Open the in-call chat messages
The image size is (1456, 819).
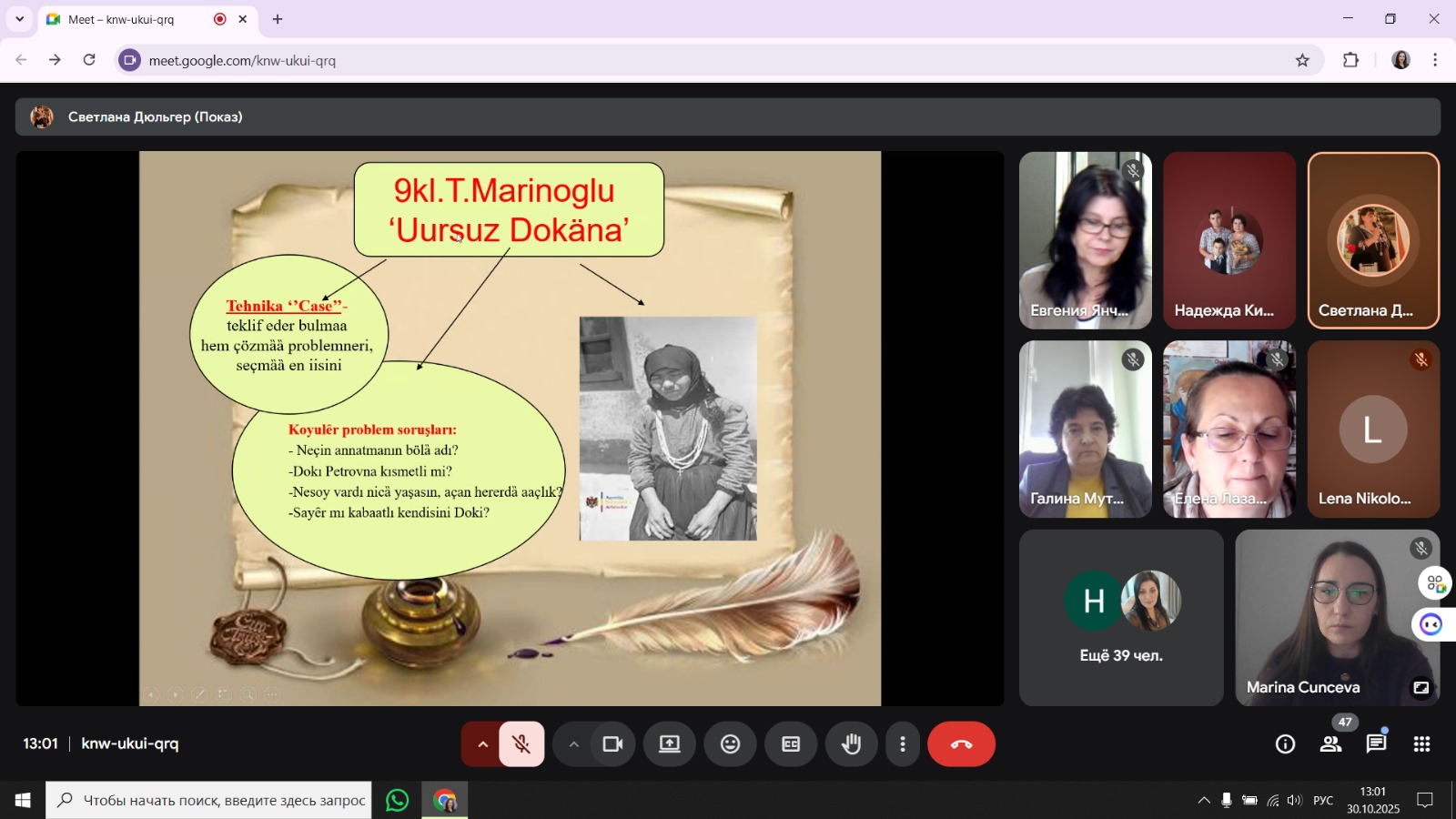[1376, 744]
